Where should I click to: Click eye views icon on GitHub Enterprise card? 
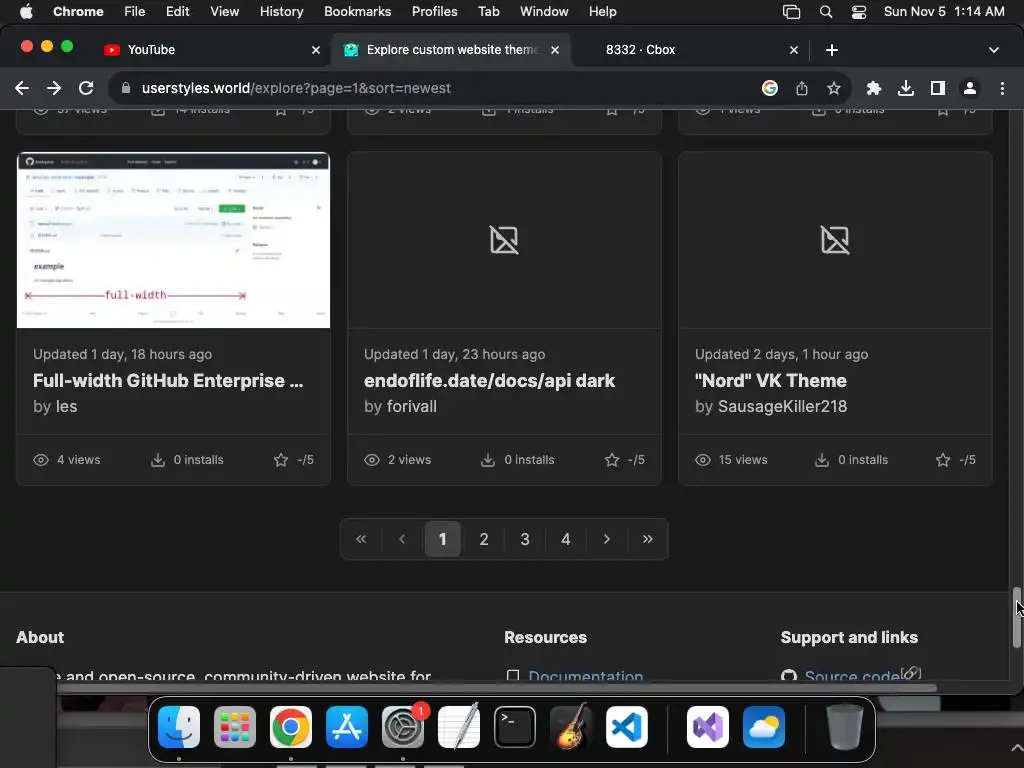41,460
